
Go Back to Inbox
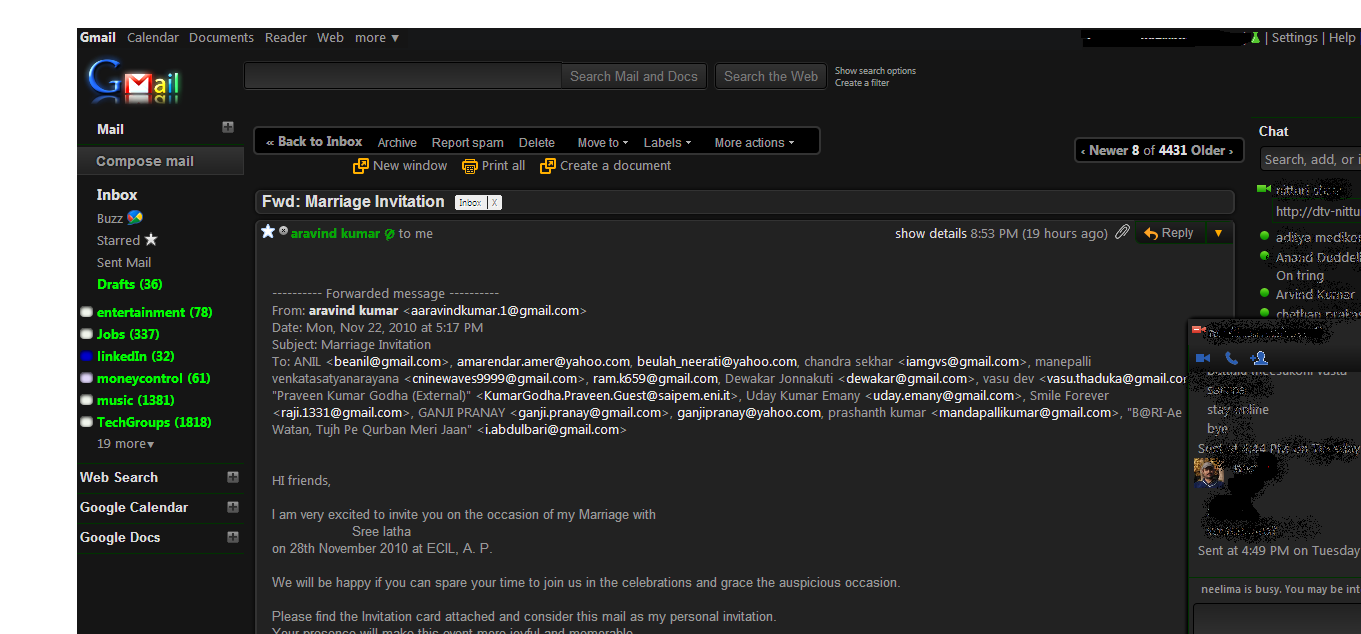[x=314, y=142]
